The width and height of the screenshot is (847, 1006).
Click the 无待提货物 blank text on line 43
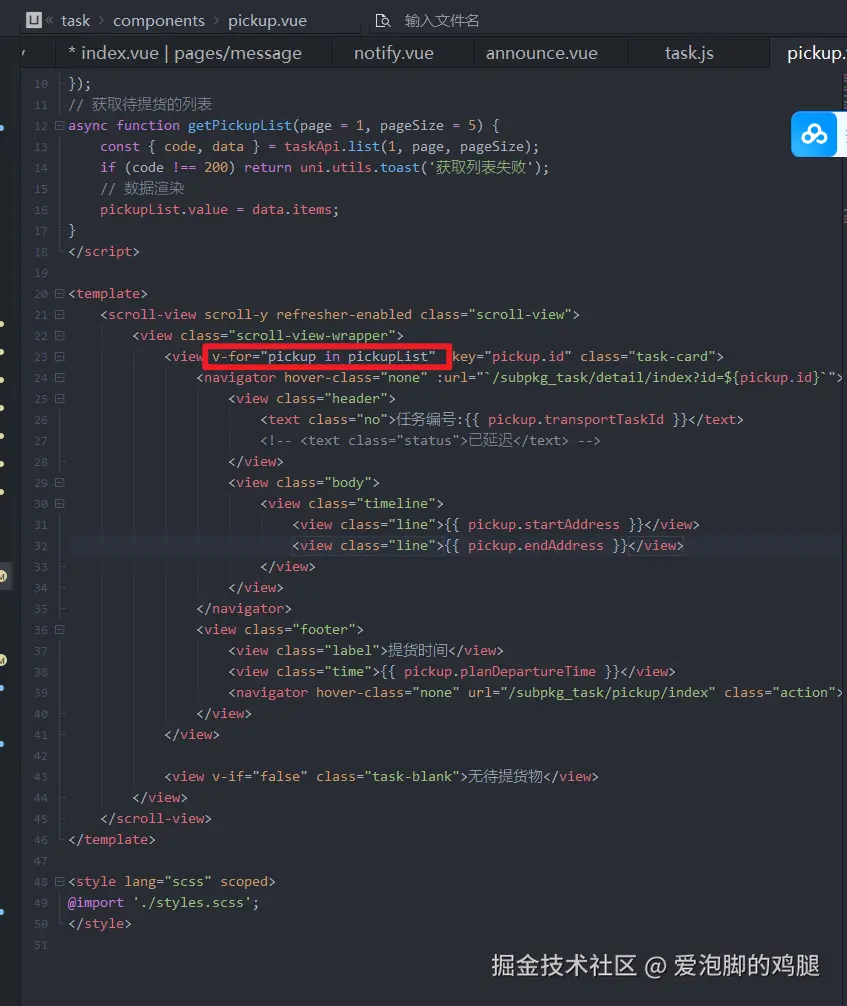tap(505, 776)
